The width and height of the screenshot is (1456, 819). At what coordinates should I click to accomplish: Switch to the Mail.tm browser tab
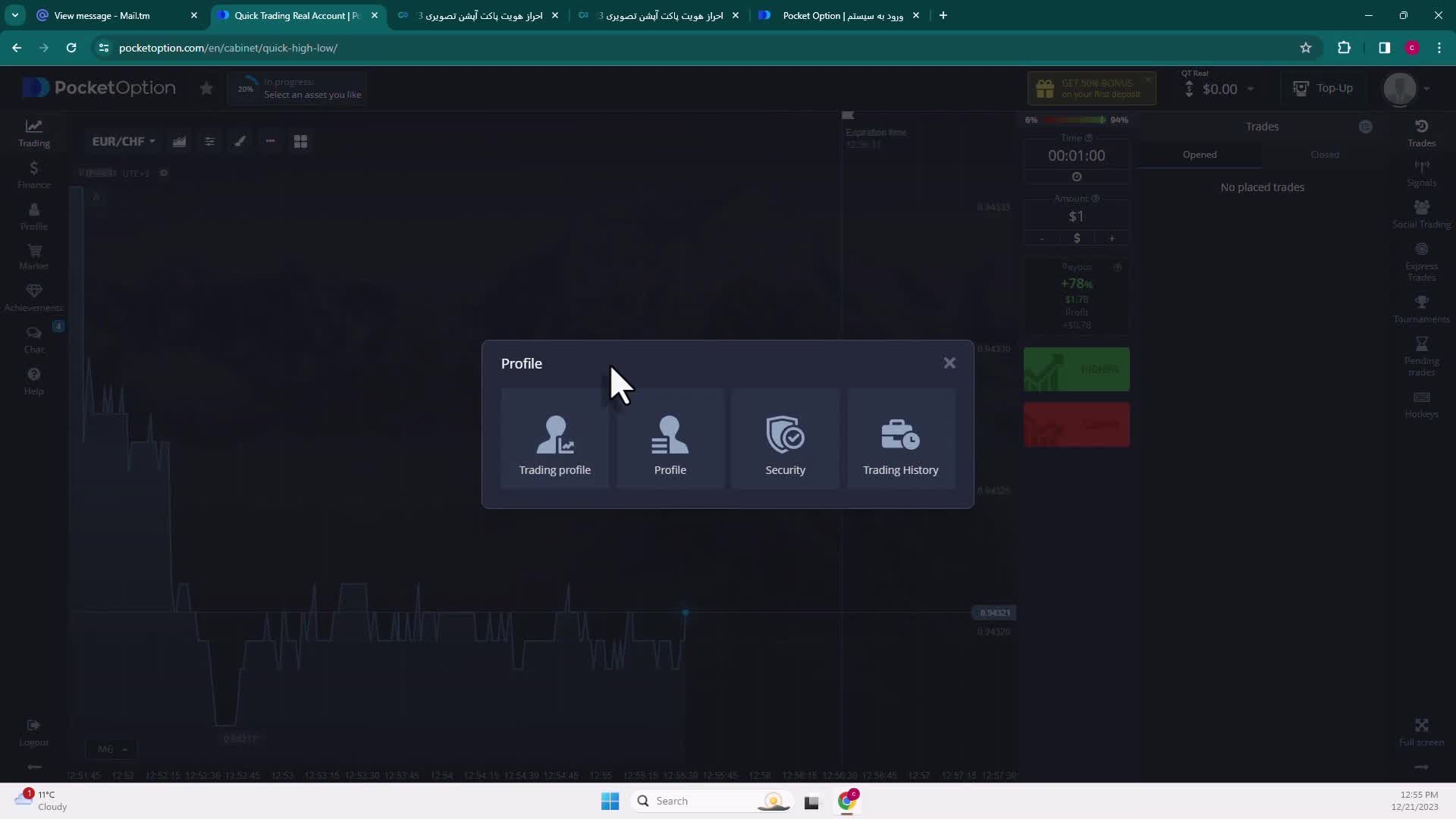(102, 15)
